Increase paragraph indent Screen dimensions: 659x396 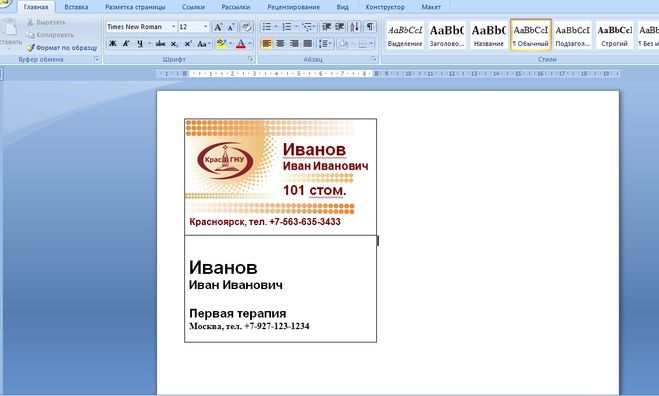click(340, 27)
